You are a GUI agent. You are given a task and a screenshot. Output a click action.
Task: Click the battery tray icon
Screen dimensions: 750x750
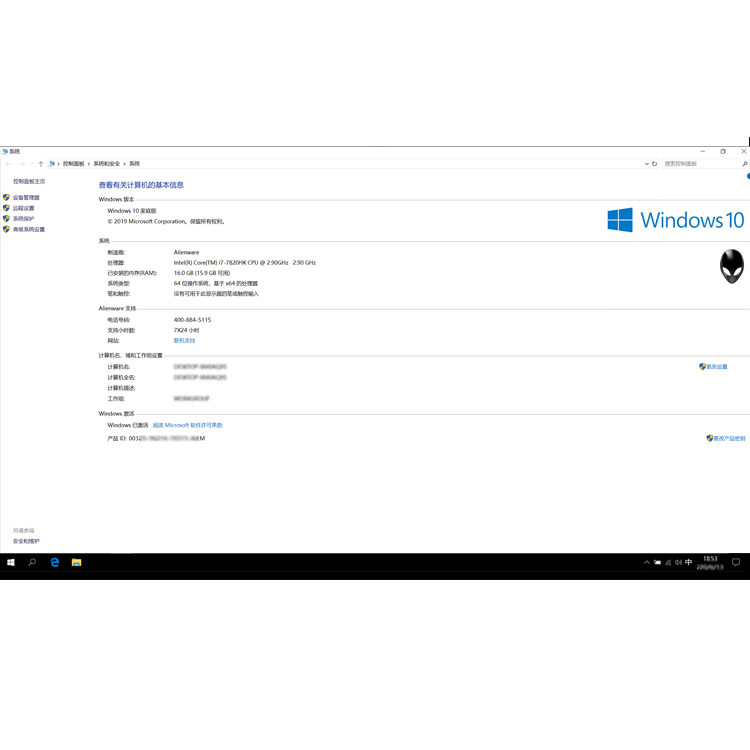[x=658, y=562]
